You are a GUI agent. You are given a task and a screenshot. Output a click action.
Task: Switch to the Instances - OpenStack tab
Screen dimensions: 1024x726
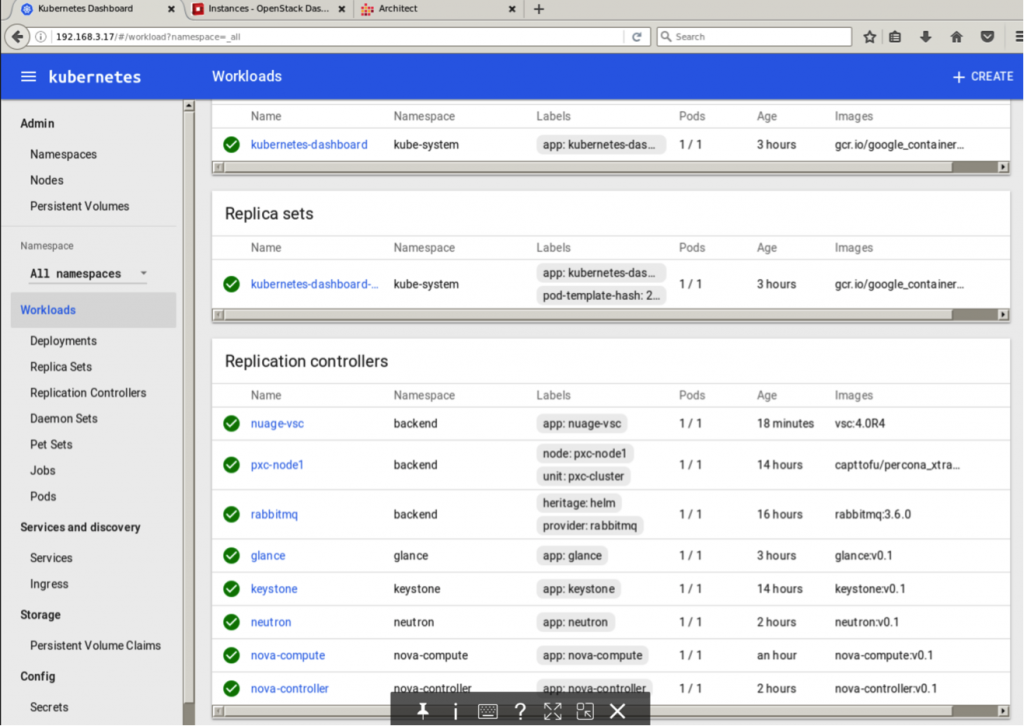(x=268, y=9)
